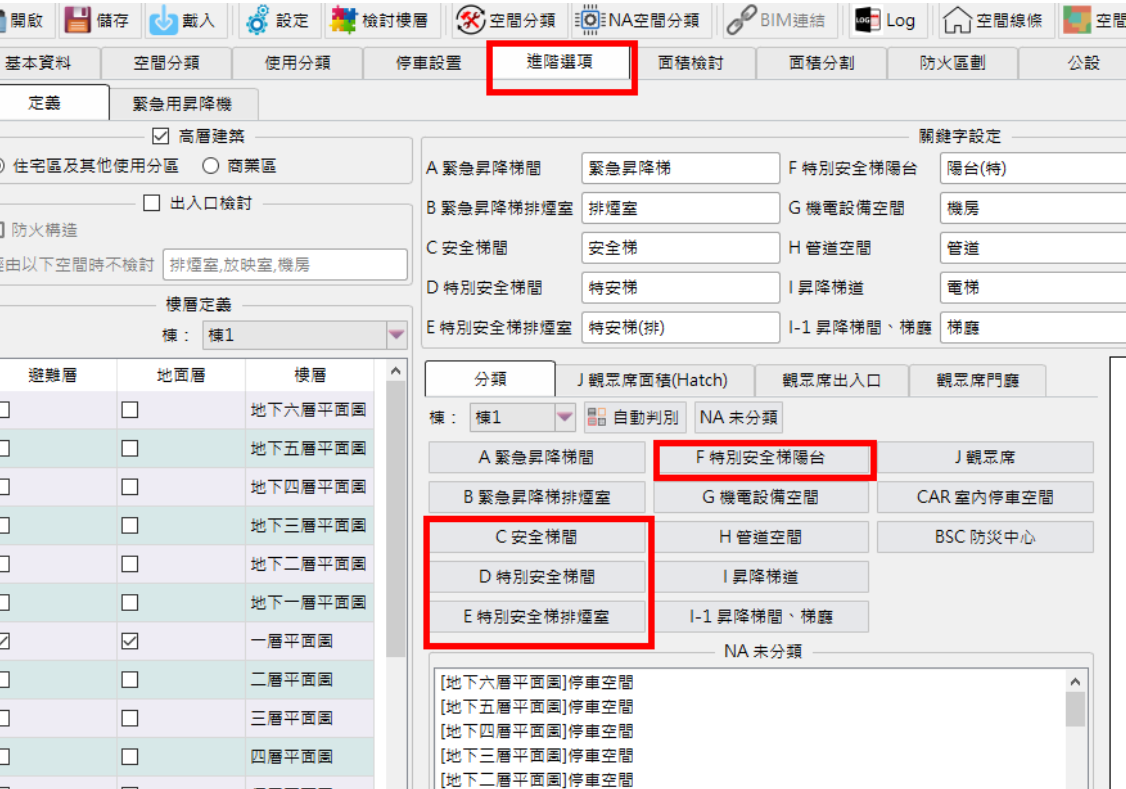
Task: Click the CAR 室內停車空間 button
Action: click(985, 497)
